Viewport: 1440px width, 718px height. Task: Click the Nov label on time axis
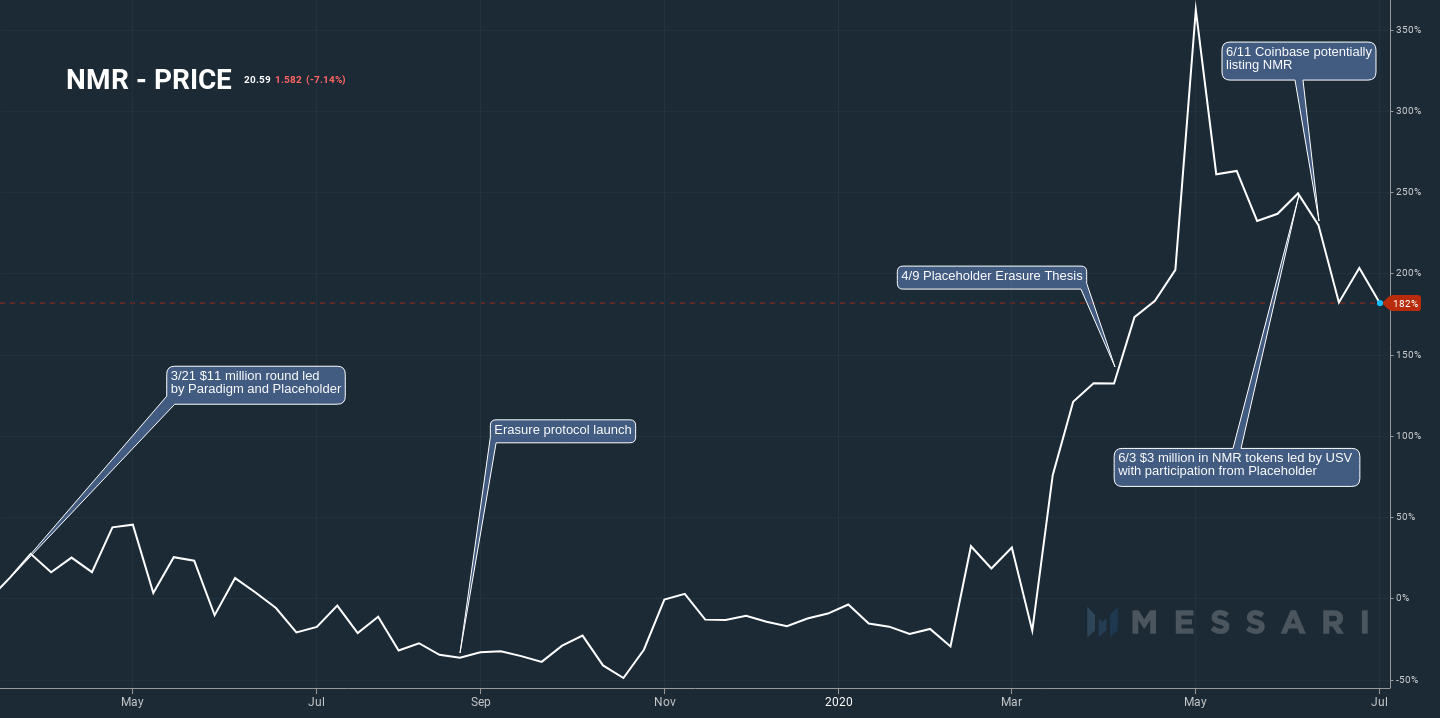click(x=664, y=702)
